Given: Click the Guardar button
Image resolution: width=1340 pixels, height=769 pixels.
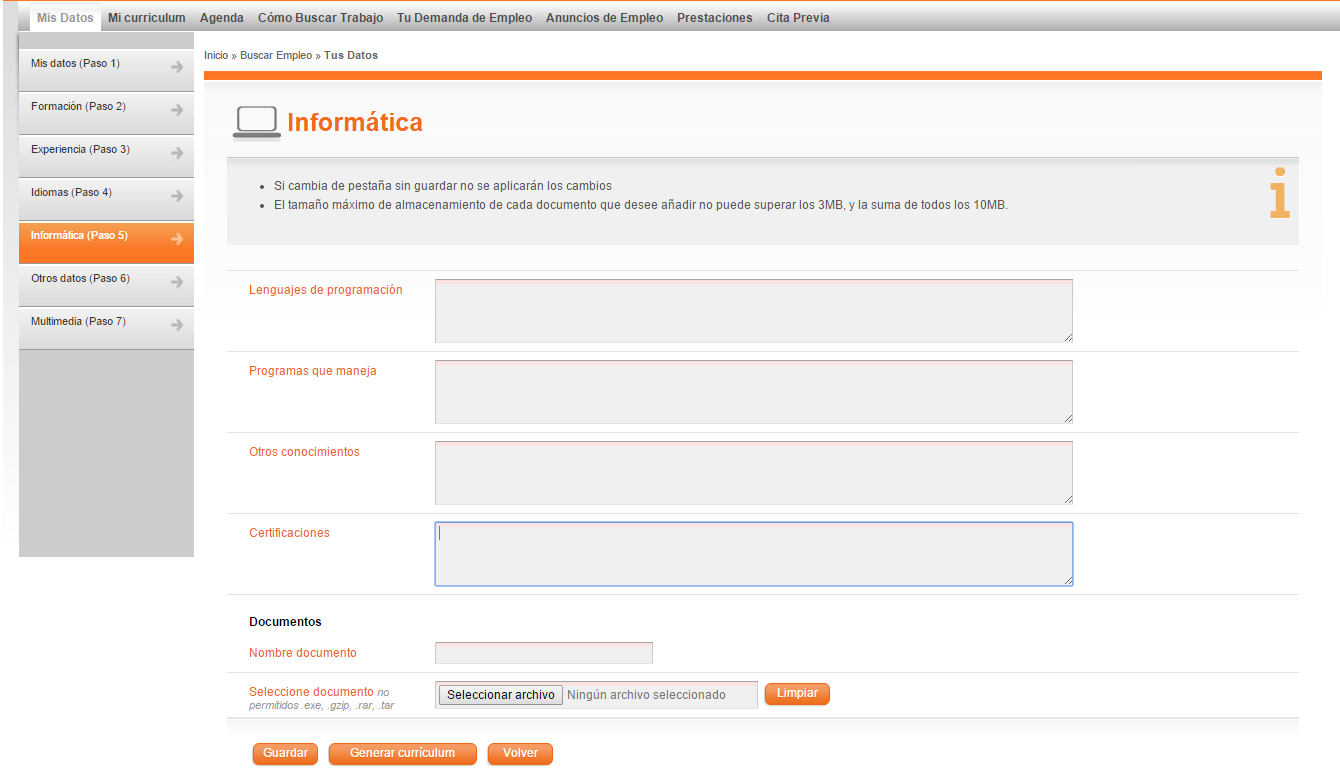Looking at the screenshot, I should pyautogui.click(x=284, y=753).
